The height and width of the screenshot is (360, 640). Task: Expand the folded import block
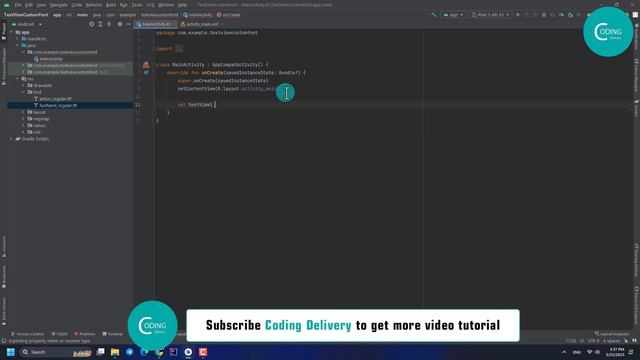tap(179, 49)
